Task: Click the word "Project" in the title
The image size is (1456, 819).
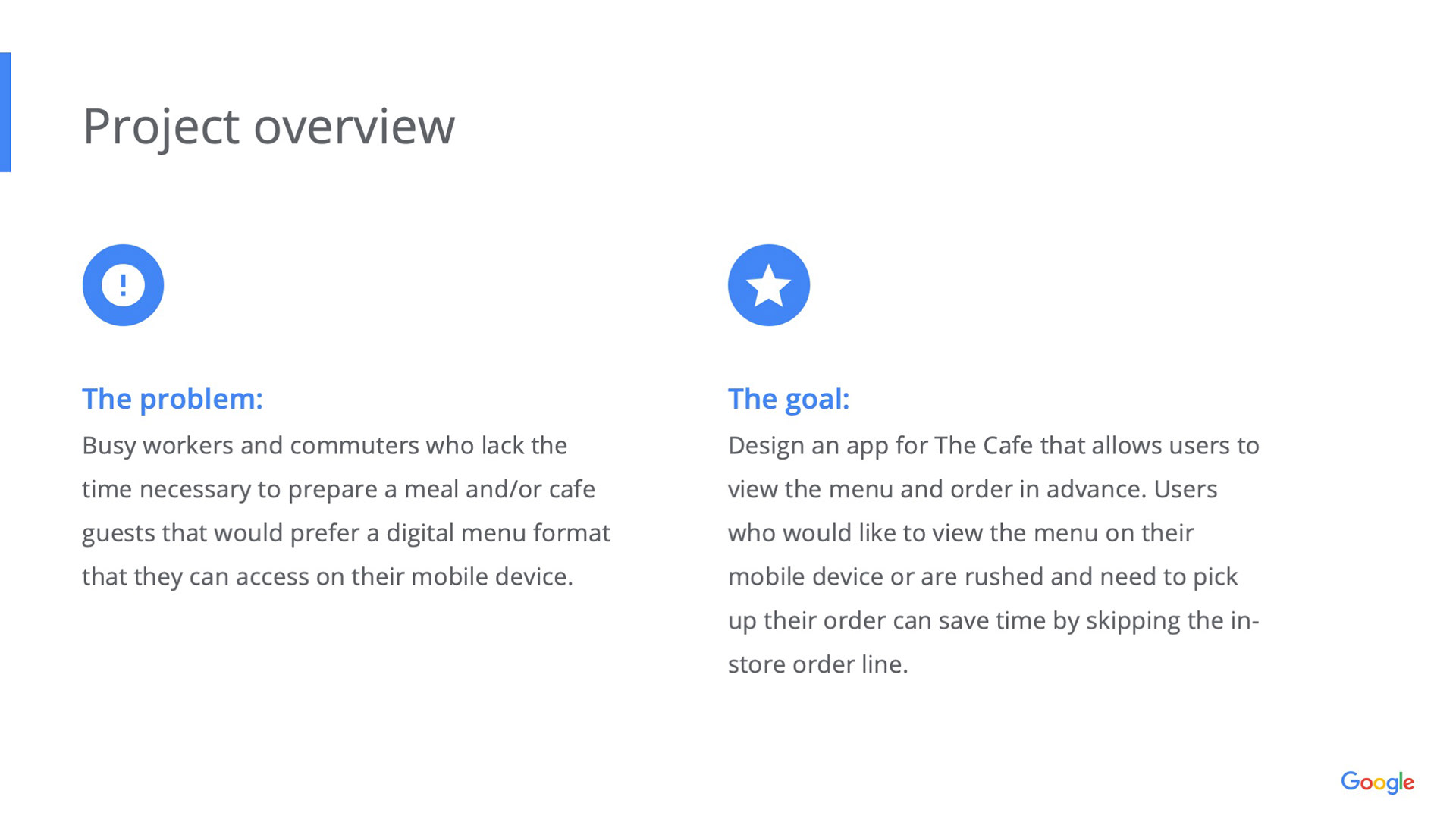Action: pos(161,126)
